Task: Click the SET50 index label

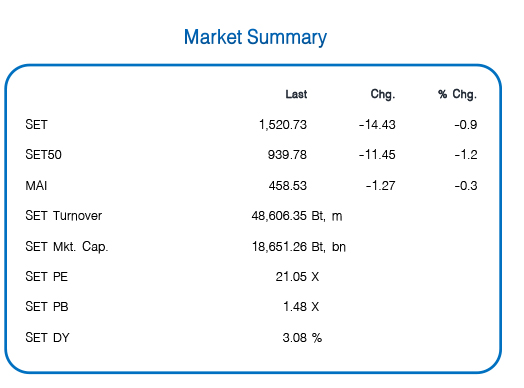Action: 43,155
